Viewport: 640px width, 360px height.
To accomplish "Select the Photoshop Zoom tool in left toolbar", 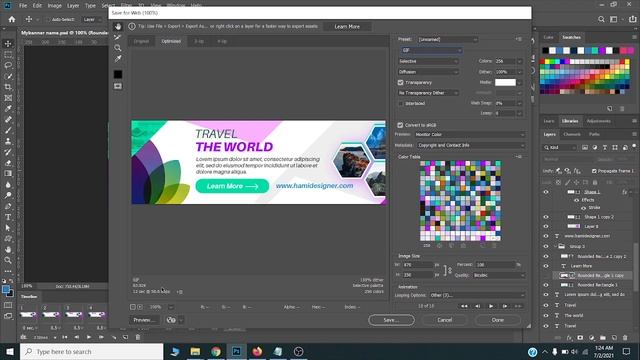I will pyautogui.click(x=8, y=260).
